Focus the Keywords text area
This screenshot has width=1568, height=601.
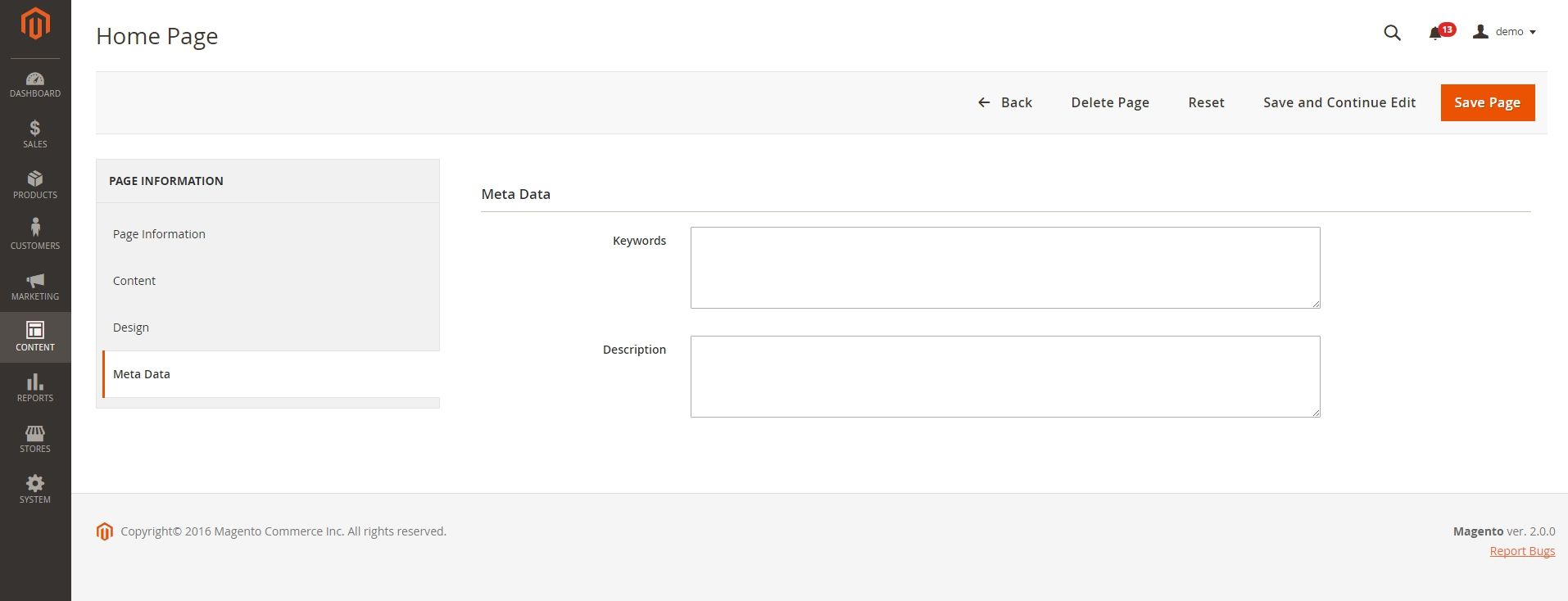point(1005,268)
